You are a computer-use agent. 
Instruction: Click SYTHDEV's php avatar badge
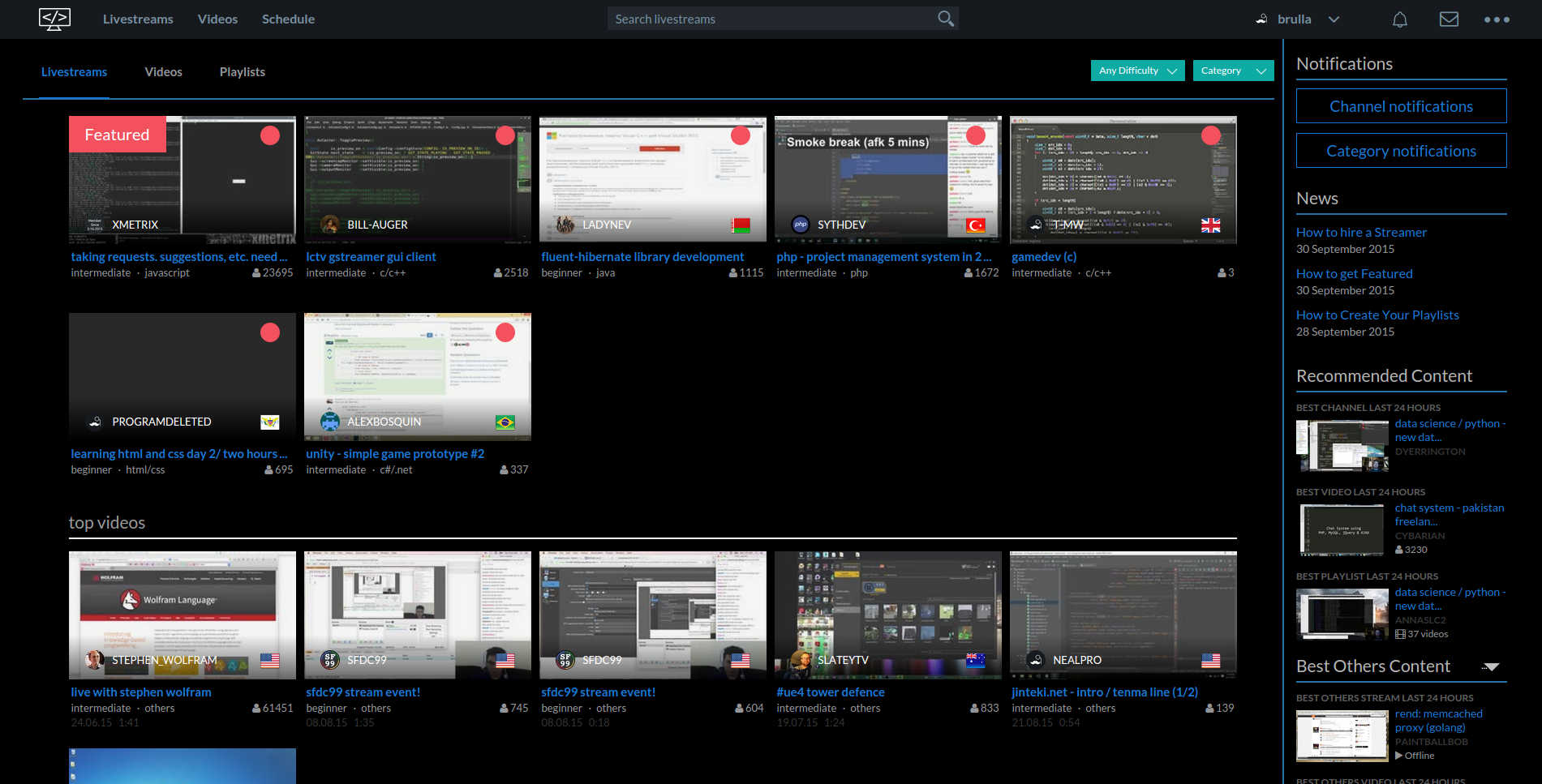point(800,225)
